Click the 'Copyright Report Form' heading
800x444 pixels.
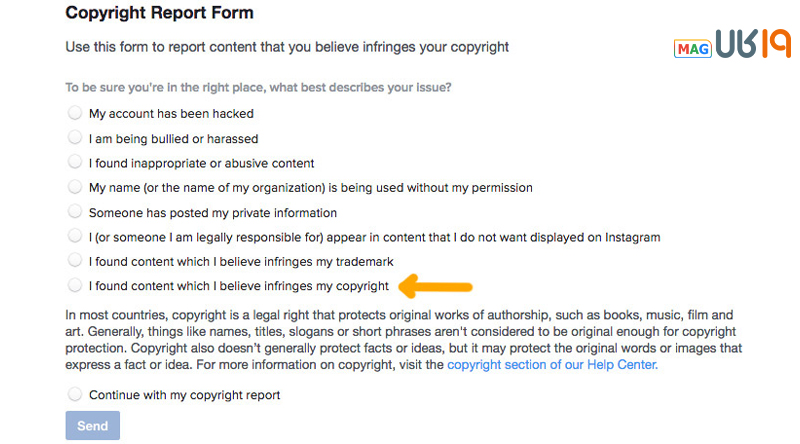pos(159,13)
